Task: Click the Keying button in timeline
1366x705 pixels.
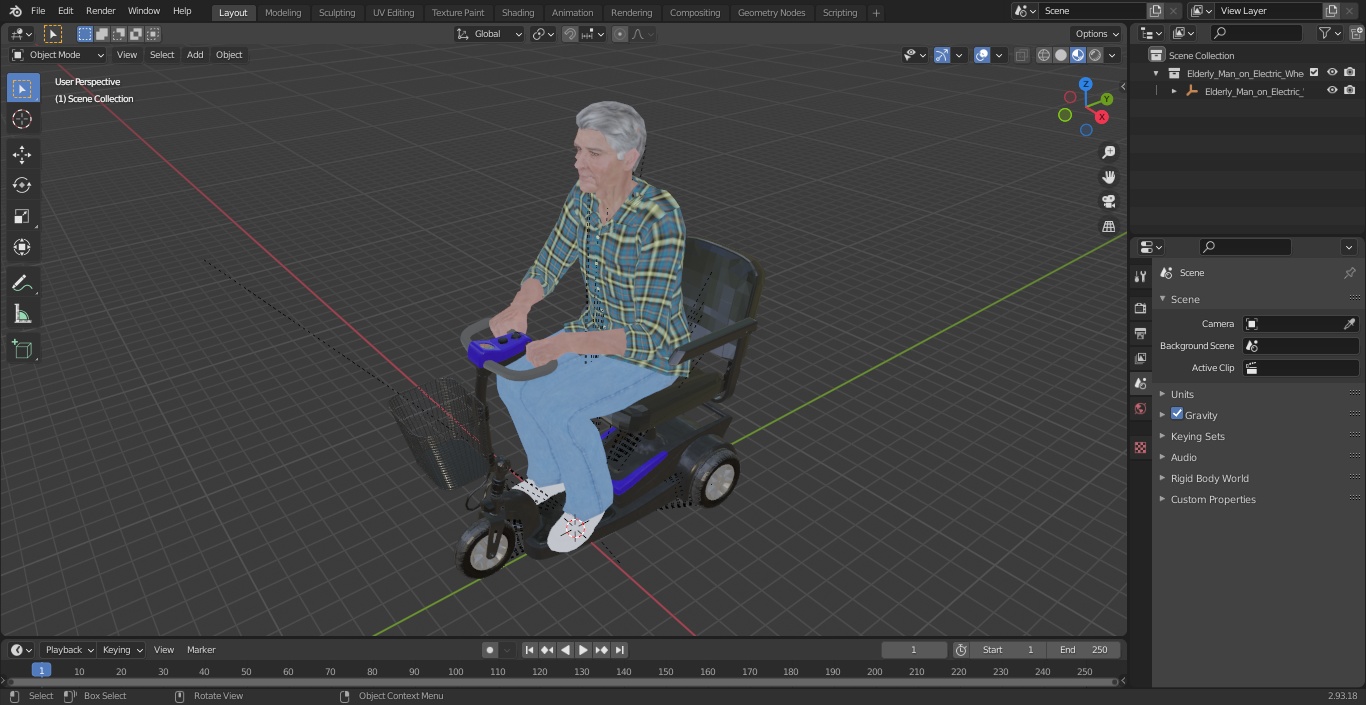Action: click(x=122, y=650)
